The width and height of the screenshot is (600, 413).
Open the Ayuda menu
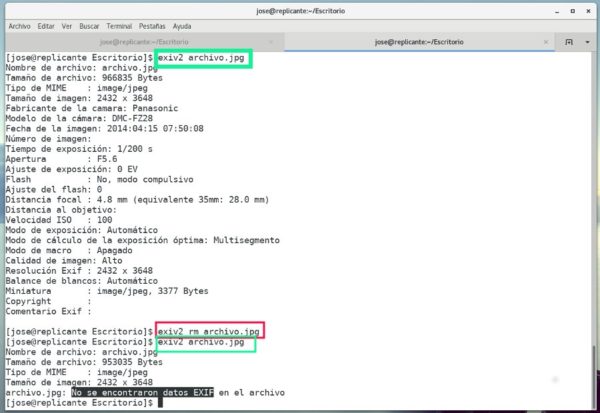[182, 26]
